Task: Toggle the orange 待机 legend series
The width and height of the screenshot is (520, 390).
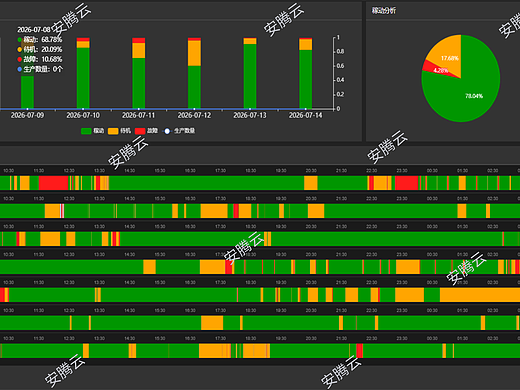Action: (x=119, y=131)
